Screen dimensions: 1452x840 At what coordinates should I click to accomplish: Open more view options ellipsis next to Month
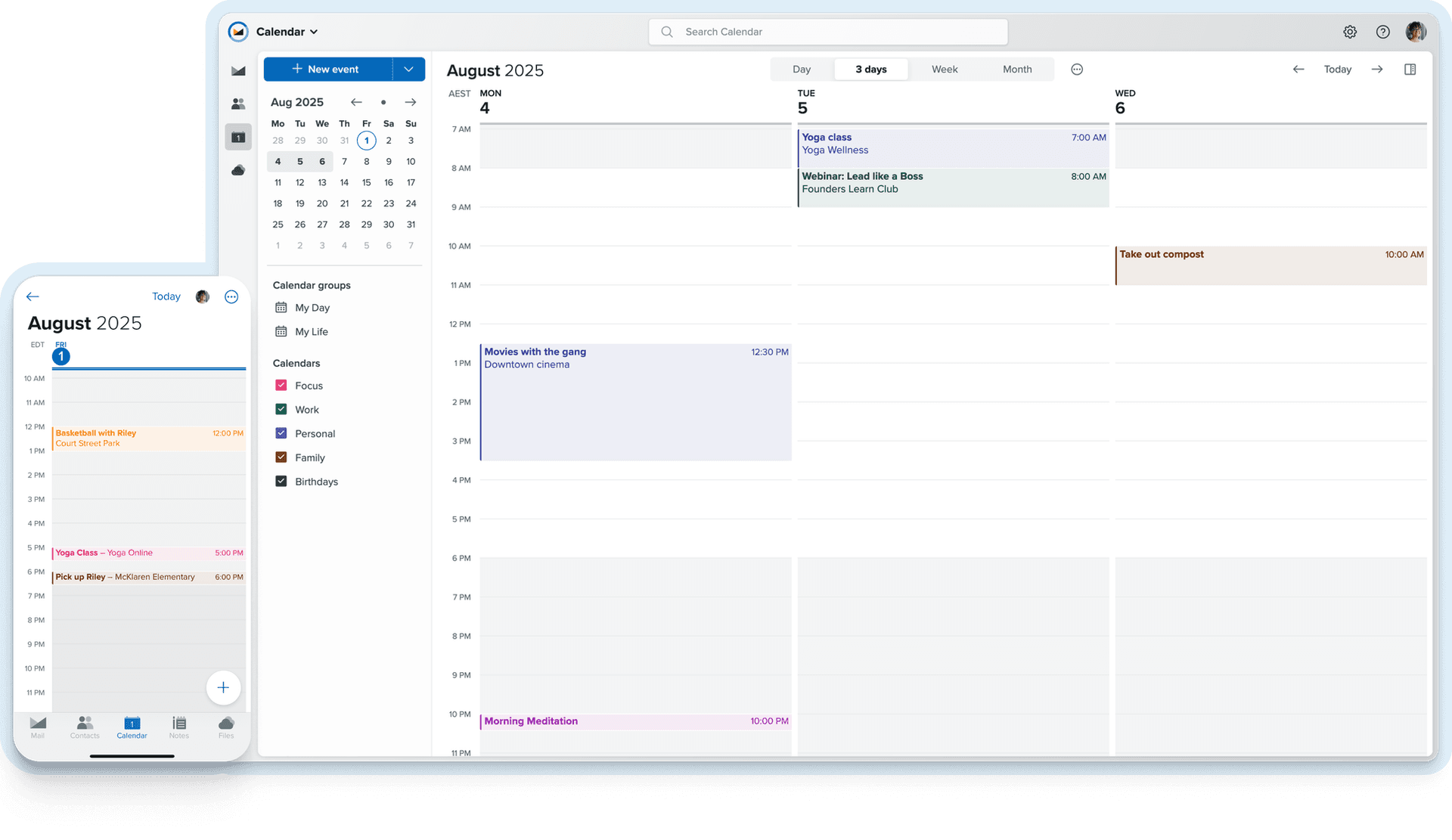click(x=1077, y=70)
